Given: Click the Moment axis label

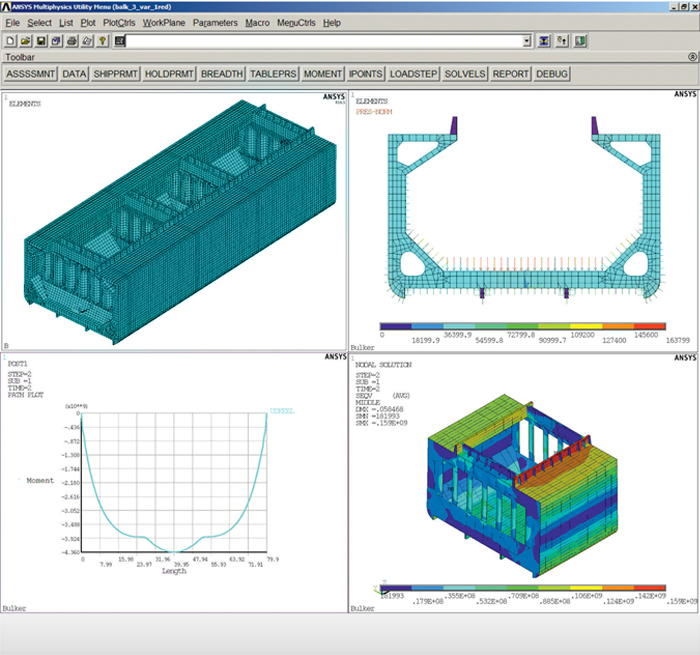Looking at the screenshot, I should click(40, 480).
